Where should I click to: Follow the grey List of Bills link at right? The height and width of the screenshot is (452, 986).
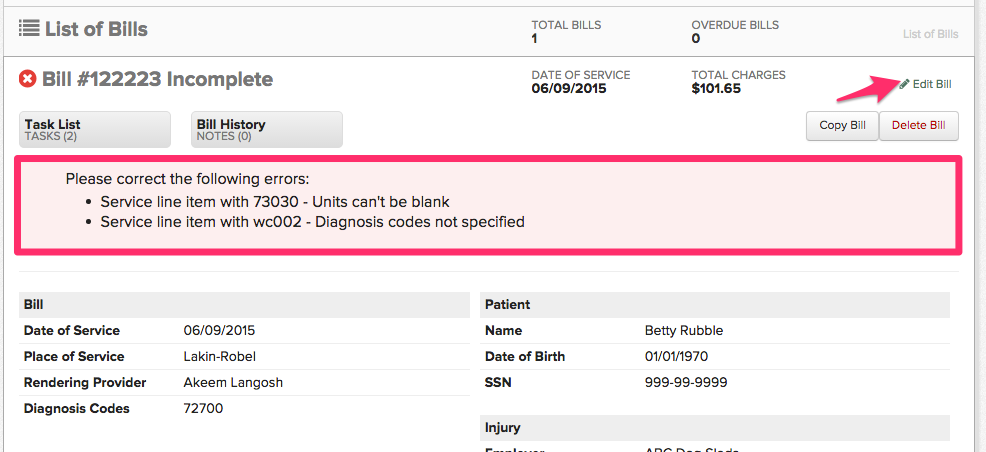tap(930, 34)
